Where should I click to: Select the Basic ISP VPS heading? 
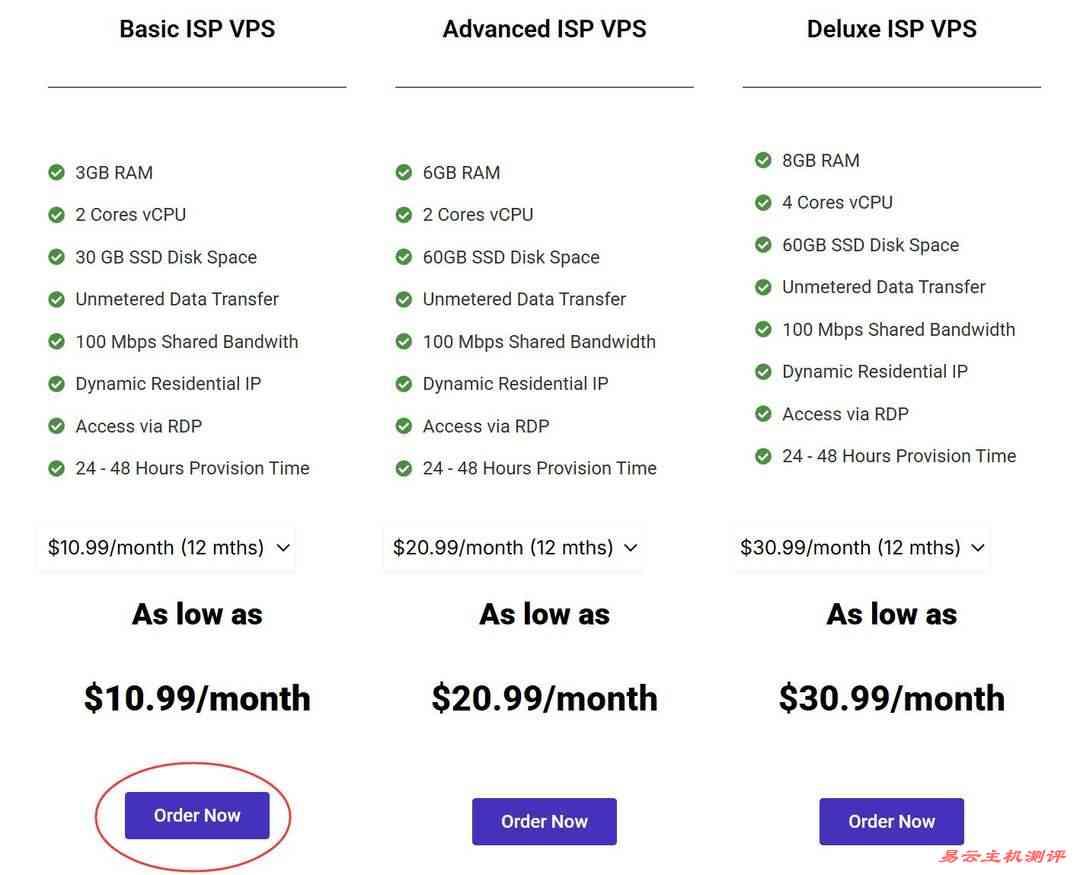(197, 29)
